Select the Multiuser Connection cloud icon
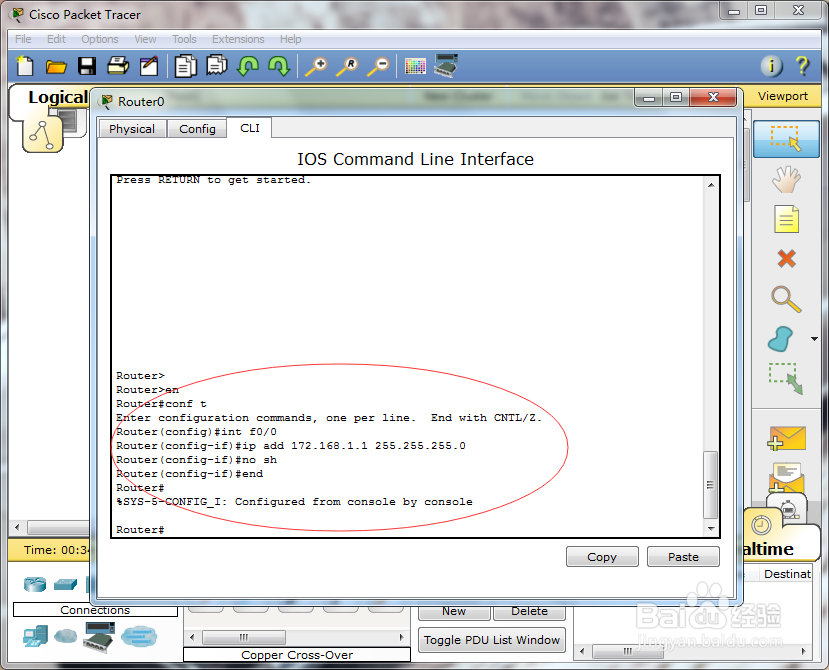This screenshot has width=829, height=670. tap(139, 637)
